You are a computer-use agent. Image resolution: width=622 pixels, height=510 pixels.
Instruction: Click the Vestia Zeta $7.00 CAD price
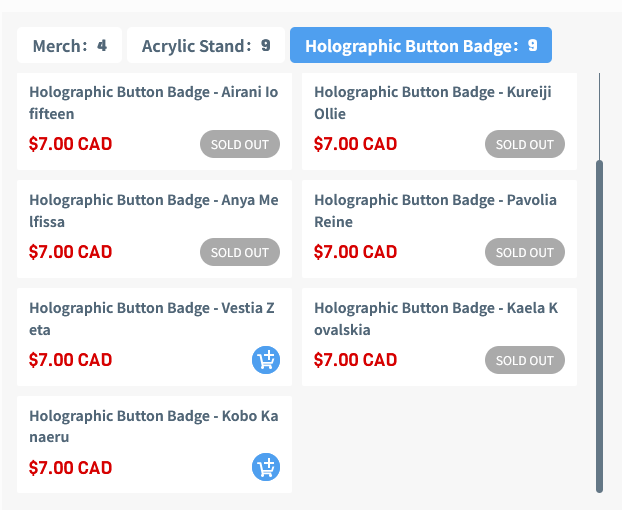click(x=70, y=360)
